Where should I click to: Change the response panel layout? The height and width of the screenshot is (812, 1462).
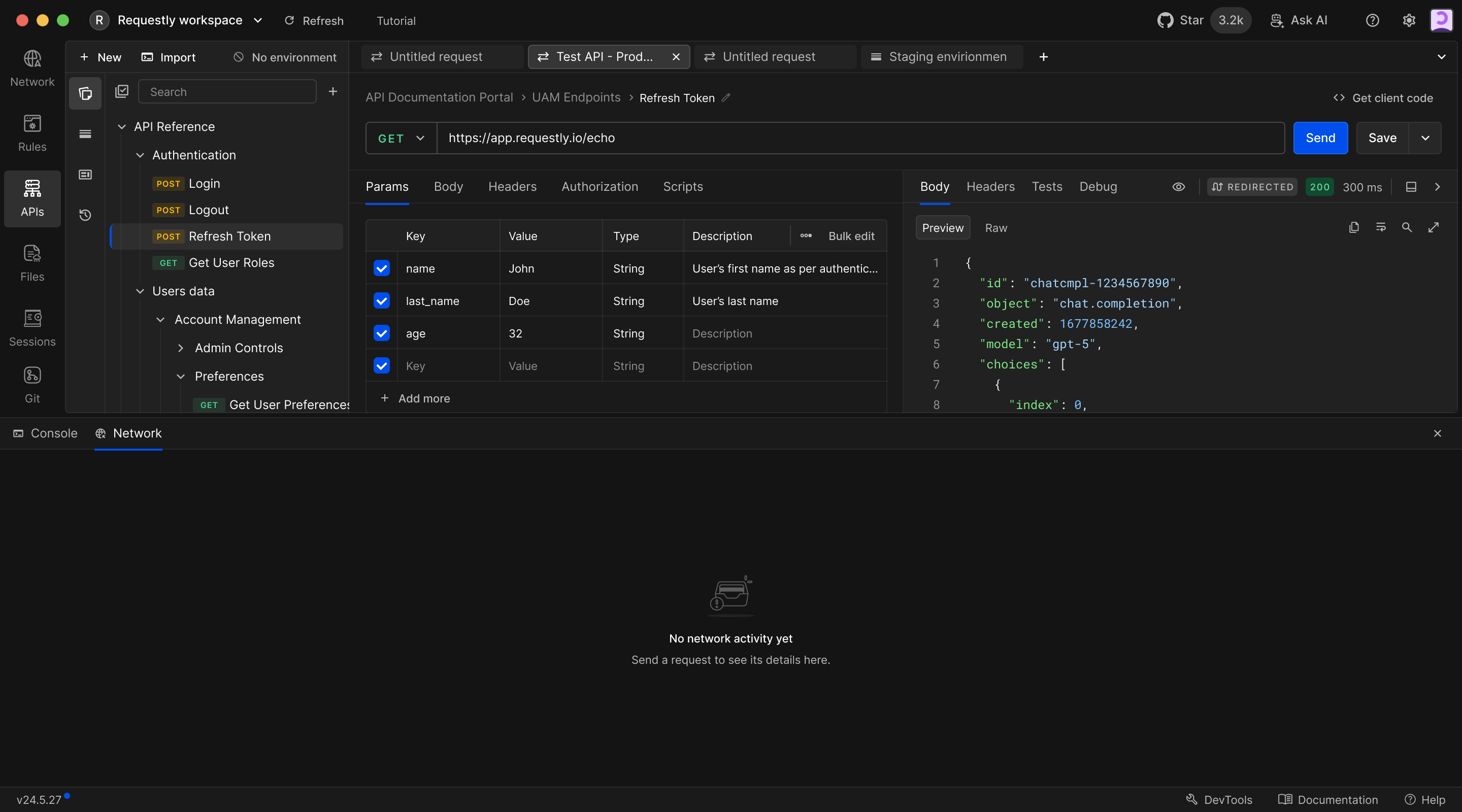click(x=1411, y=187)
